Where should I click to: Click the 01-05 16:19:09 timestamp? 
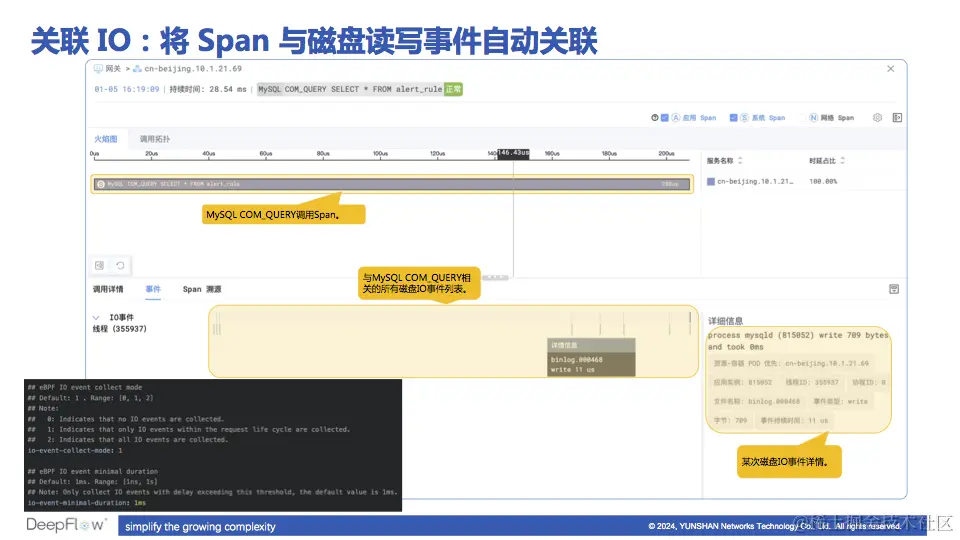pos(127,89)
